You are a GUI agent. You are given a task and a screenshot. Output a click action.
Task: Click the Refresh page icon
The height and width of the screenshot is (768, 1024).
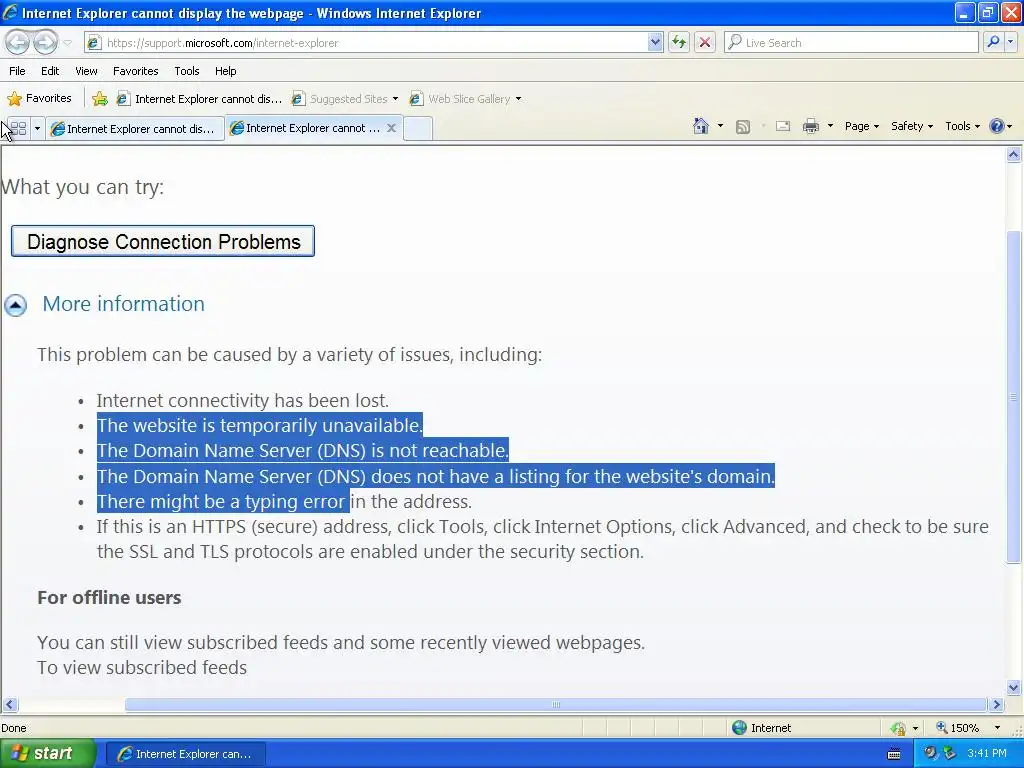679,42
